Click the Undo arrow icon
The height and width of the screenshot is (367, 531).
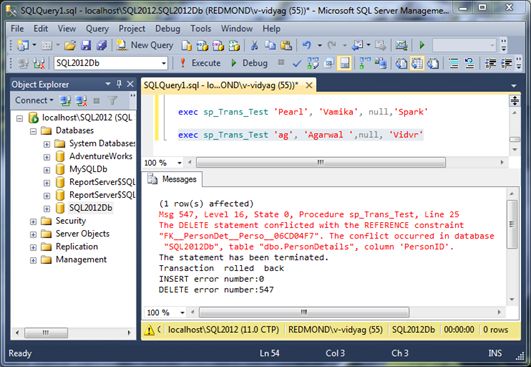[307, 45]
